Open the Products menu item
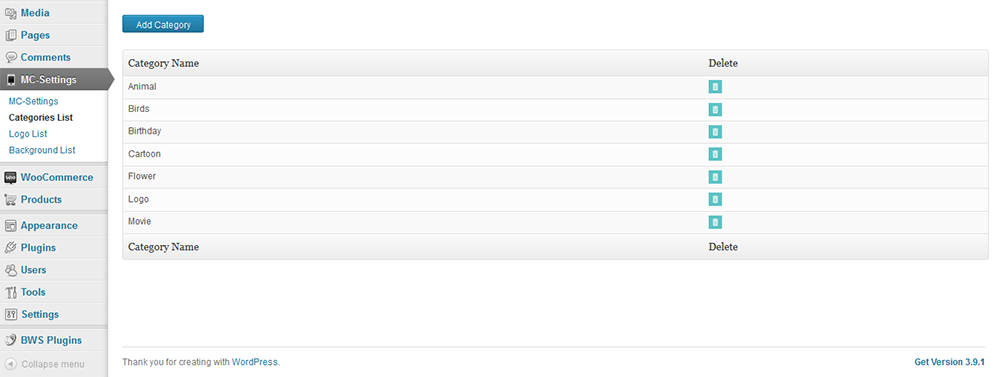Viewport: 1000px width, 377px height. [x=41, y=200]
